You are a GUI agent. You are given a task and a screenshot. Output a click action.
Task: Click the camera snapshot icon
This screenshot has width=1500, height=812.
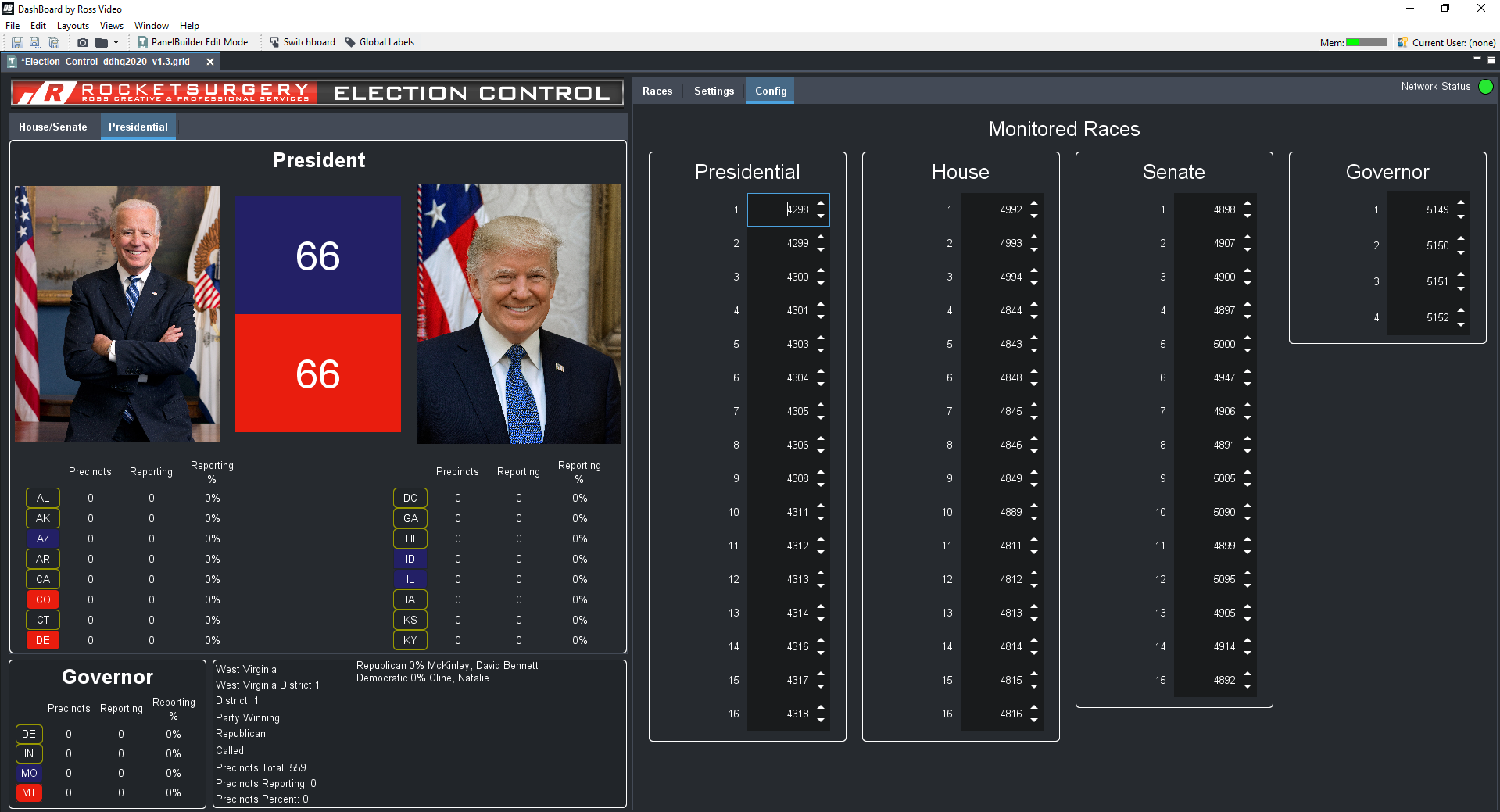83,42
